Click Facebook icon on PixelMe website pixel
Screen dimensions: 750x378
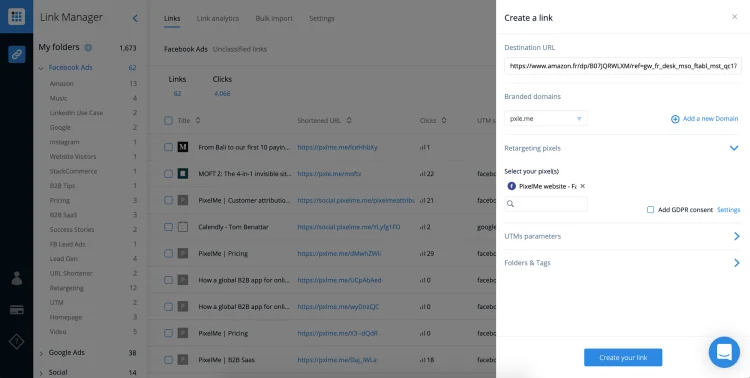pyautogui.click(x=512, y=186)
